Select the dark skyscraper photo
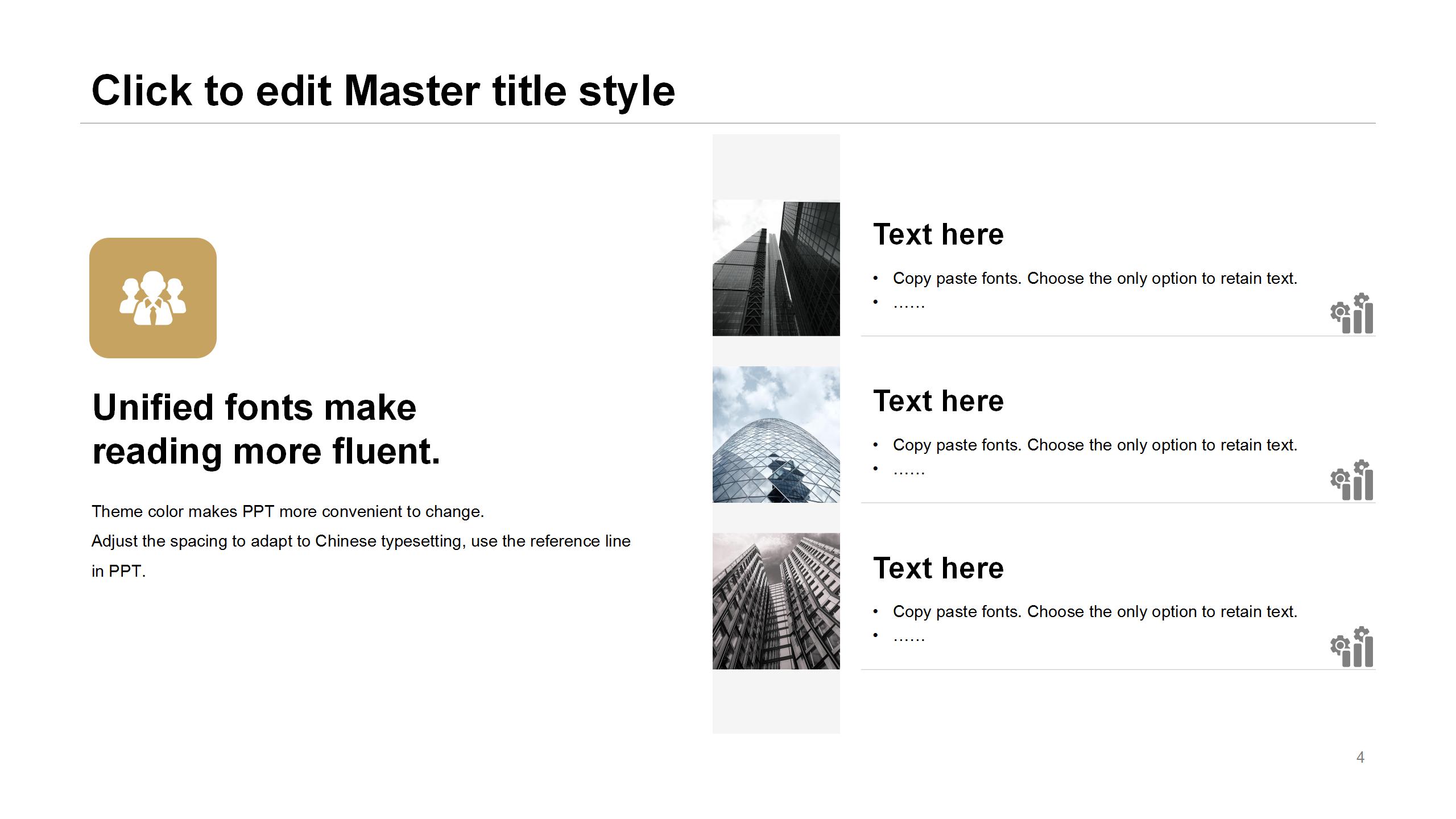 (x=776, y=268)
